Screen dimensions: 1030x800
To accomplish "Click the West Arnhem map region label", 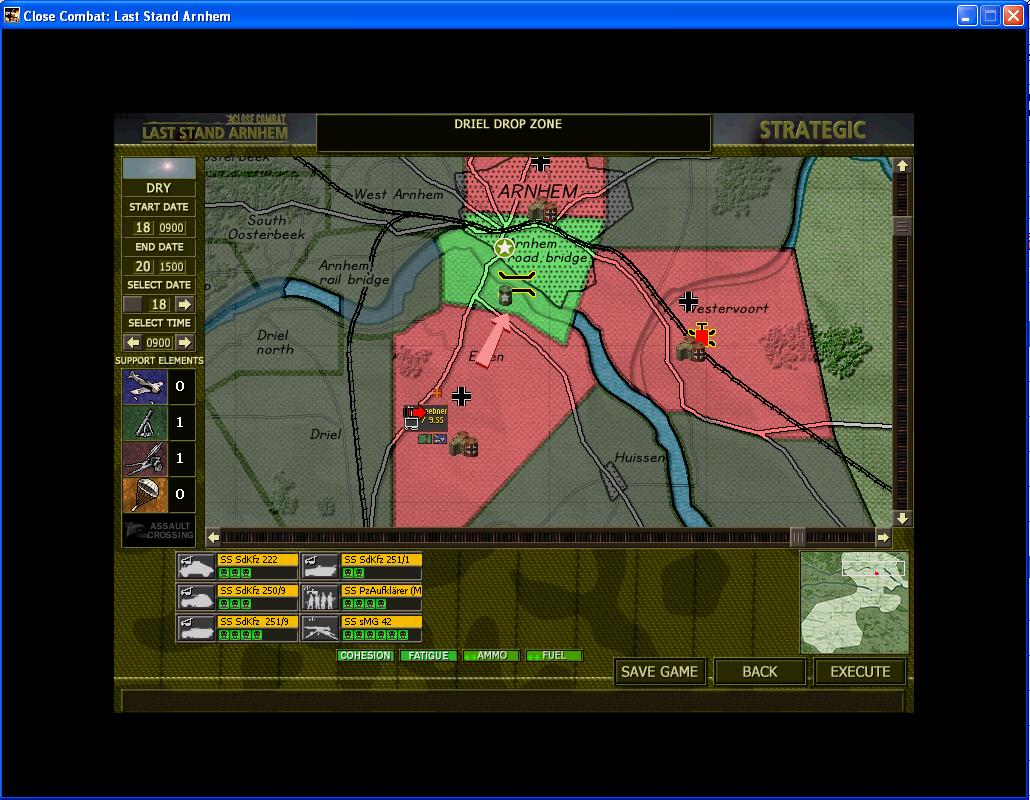I will (398, 194).
